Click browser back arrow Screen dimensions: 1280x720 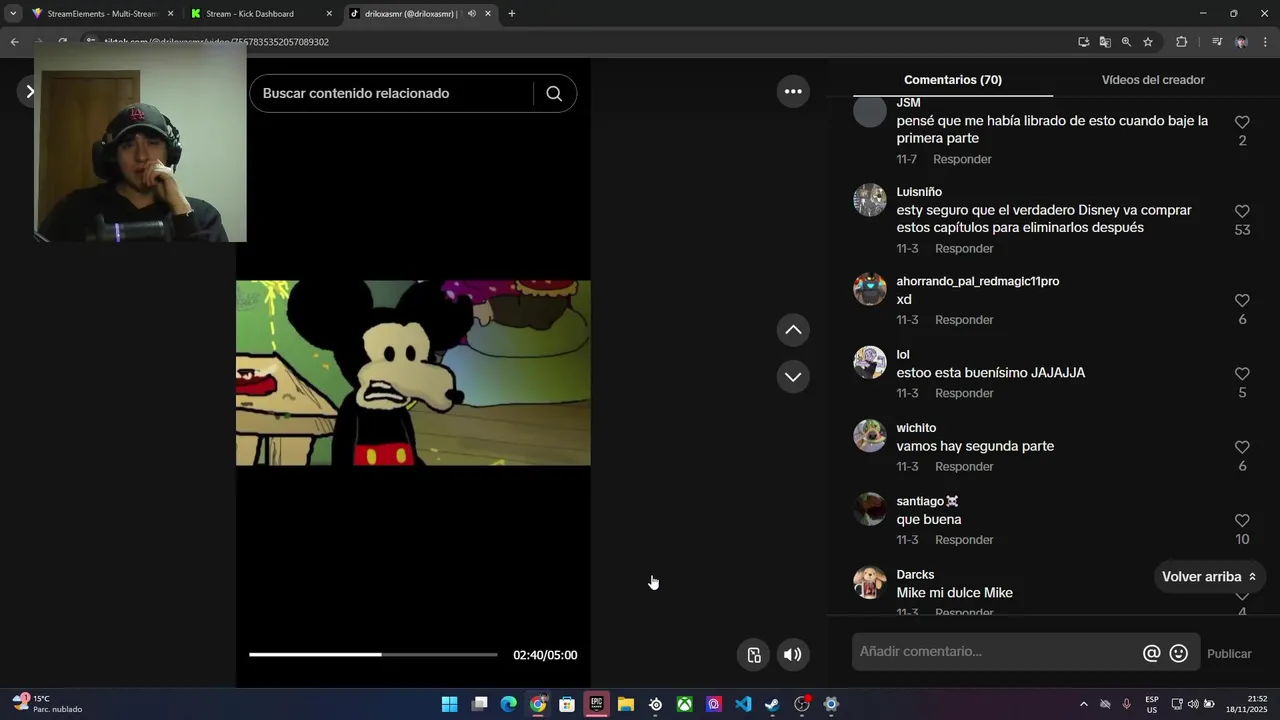tap(14, 42)
